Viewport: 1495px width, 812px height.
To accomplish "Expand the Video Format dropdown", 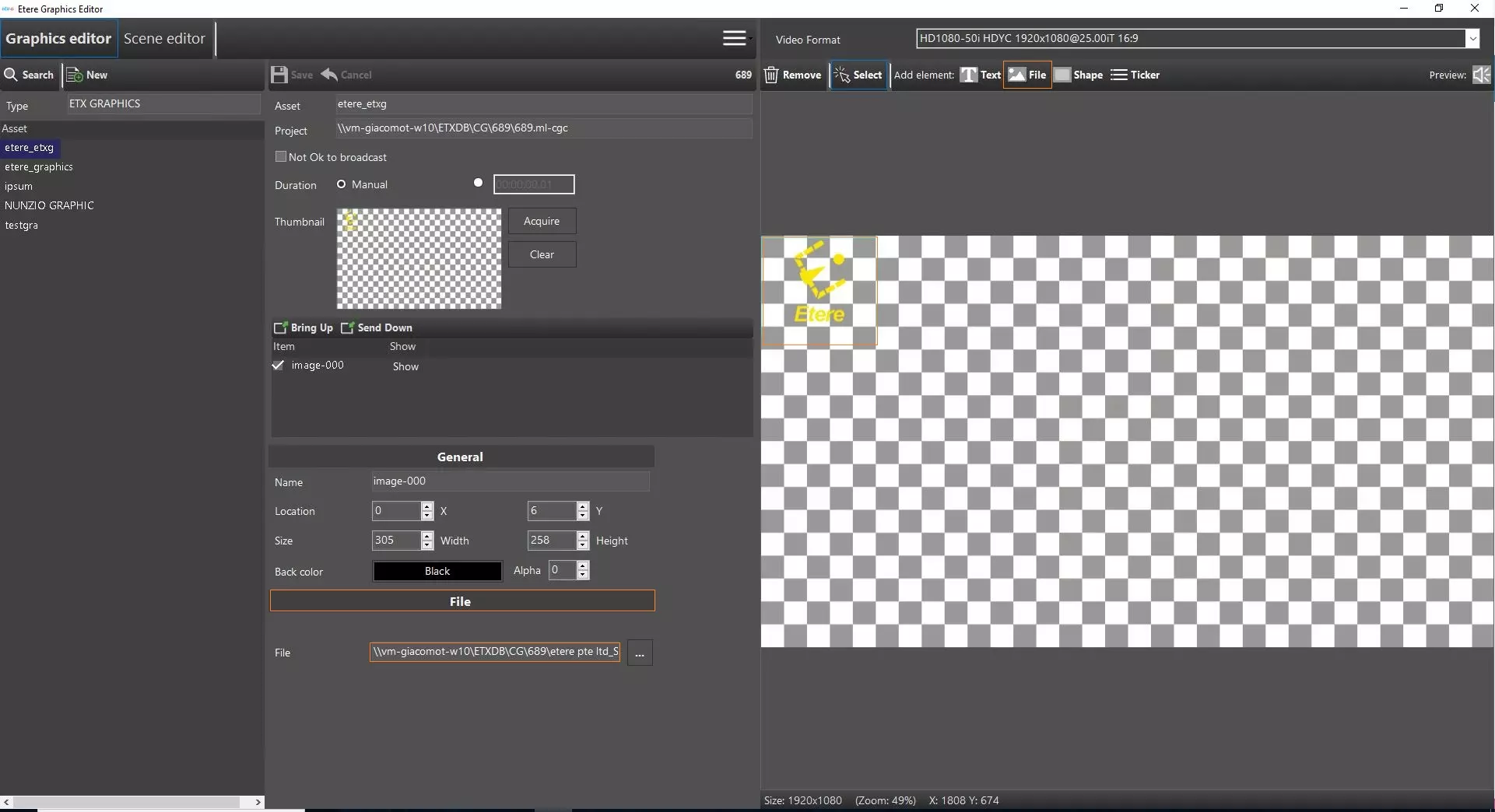I will [x=1472, y=38].
